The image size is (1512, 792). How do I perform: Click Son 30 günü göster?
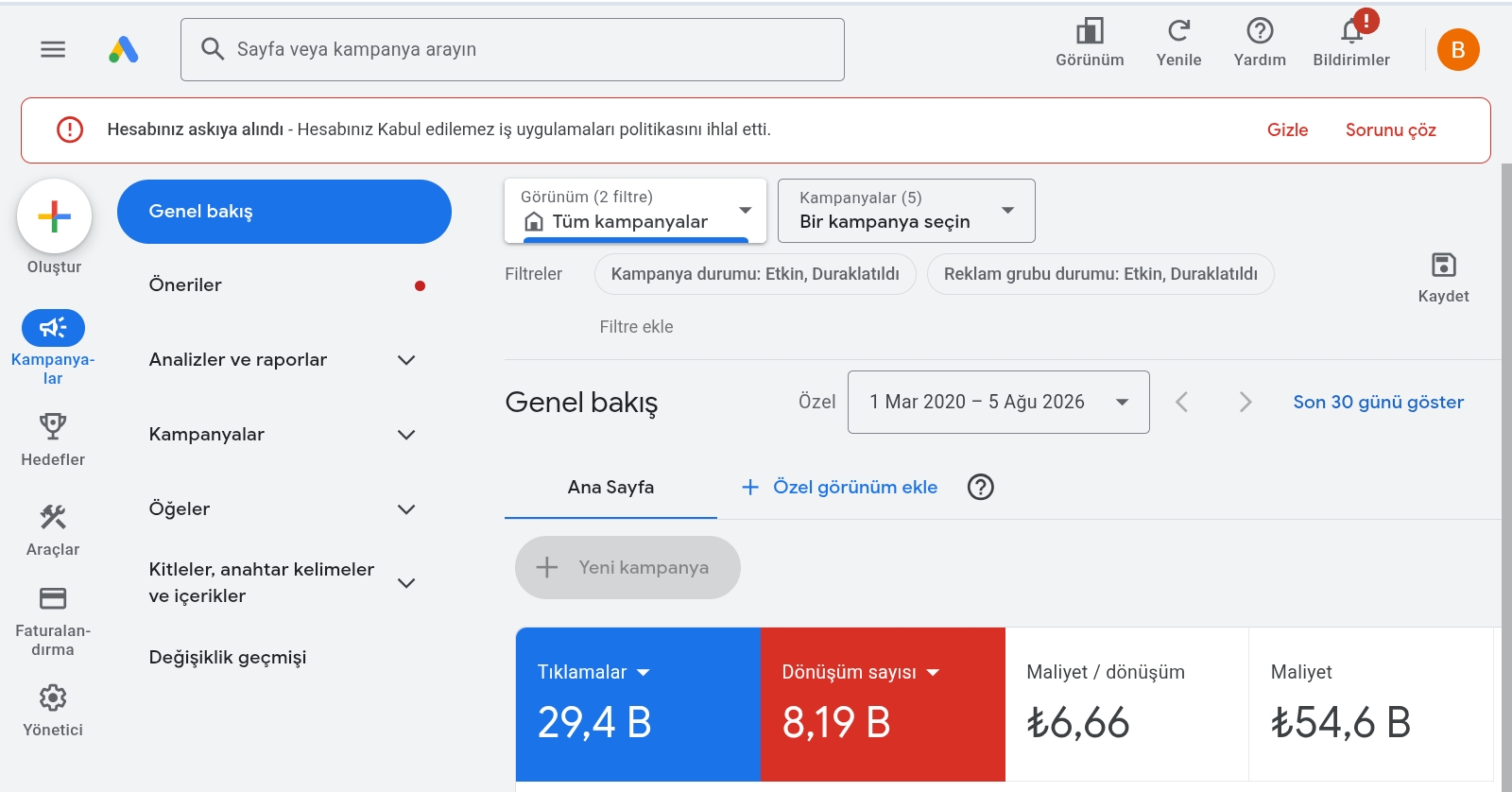pyautogui.click(x=1378, y=402)
